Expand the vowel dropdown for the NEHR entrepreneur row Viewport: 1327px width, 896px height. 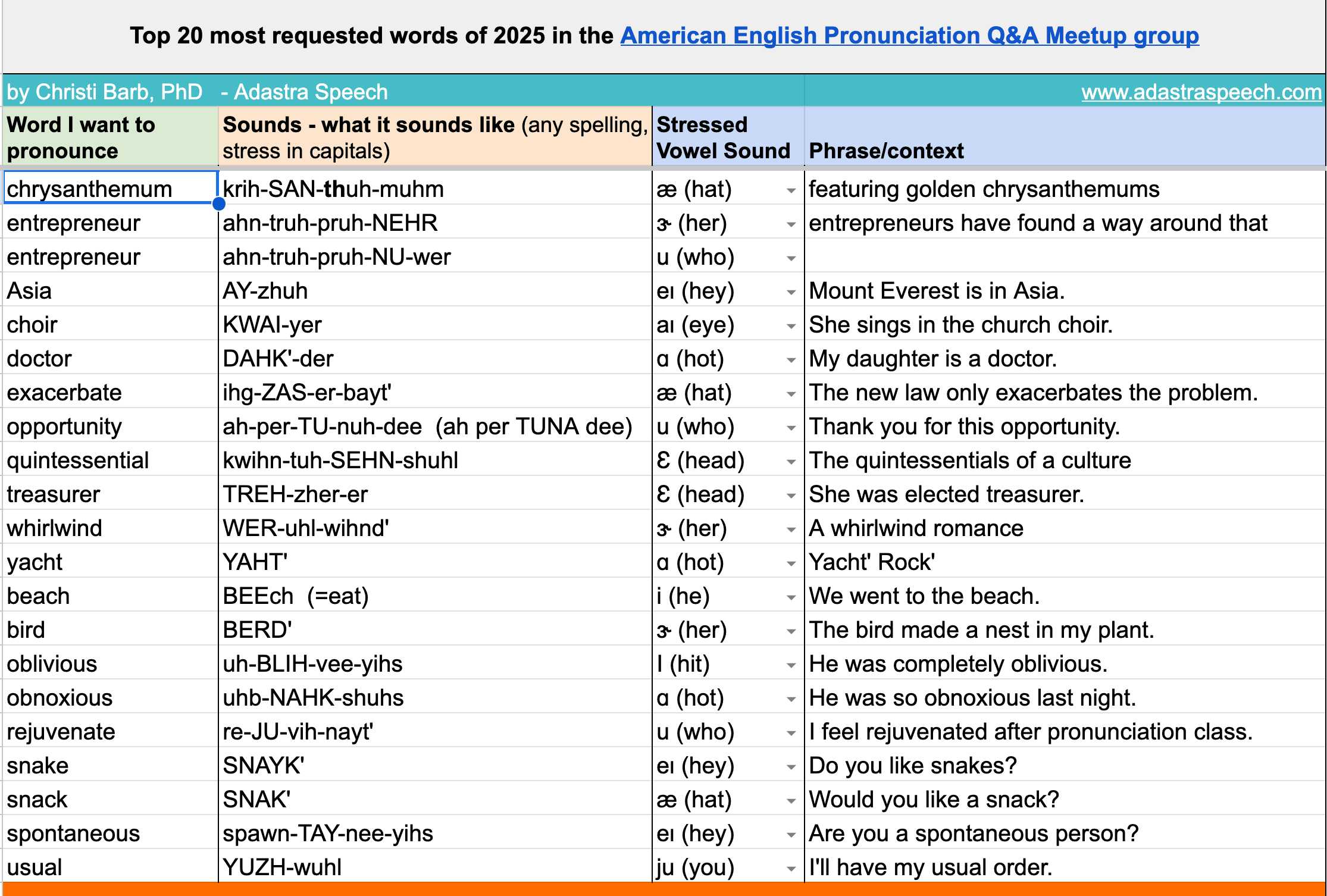click(791, 224)
